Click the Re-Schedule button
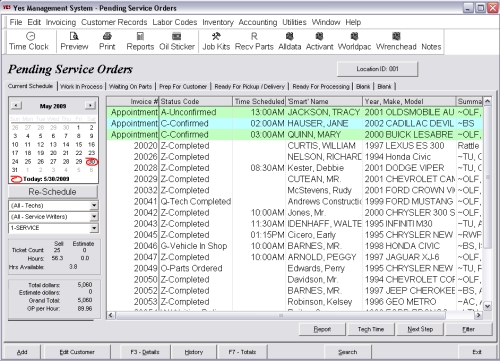500x361 pixels. 53,192
